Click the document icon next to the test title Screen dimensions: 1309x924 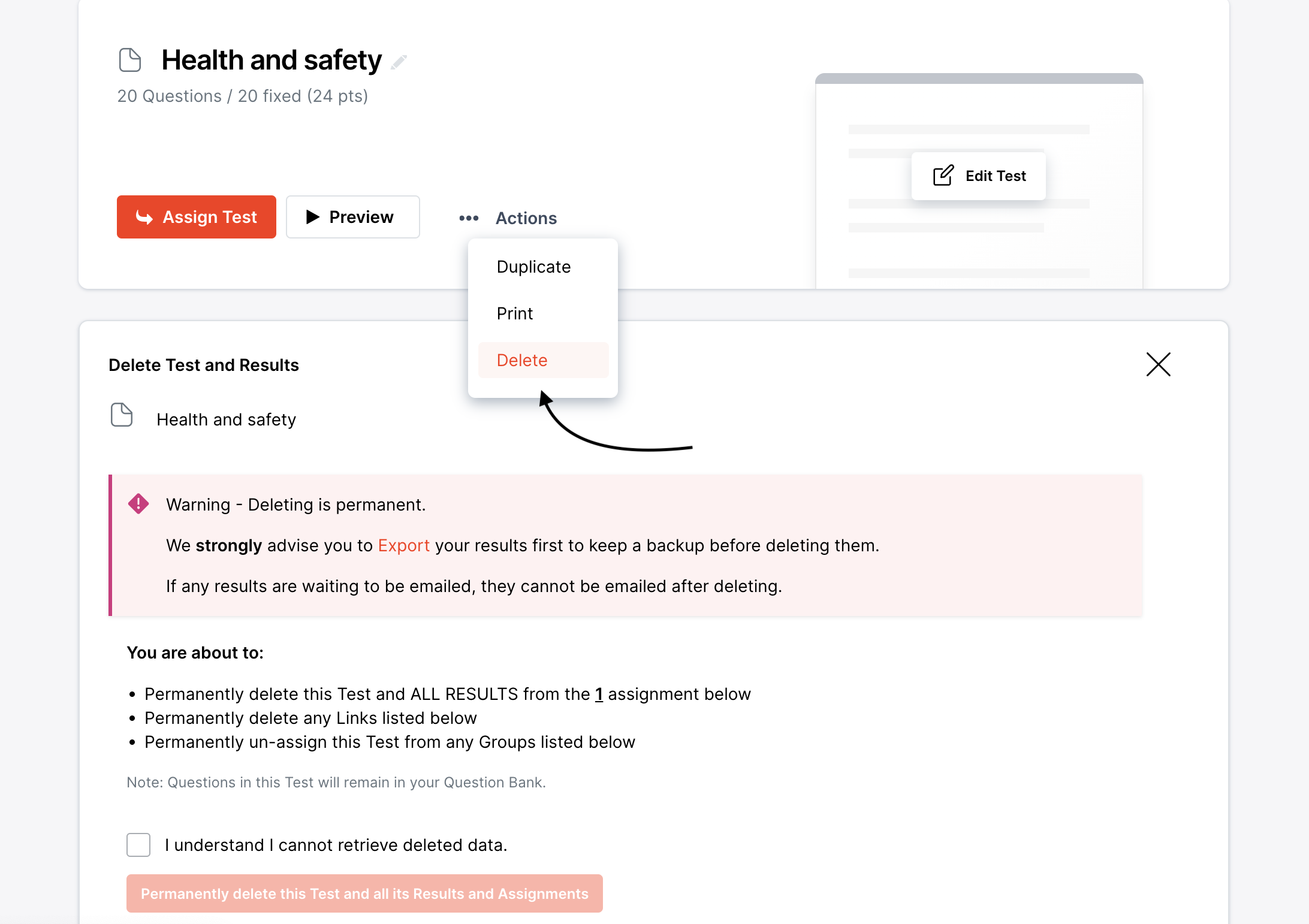130,60
